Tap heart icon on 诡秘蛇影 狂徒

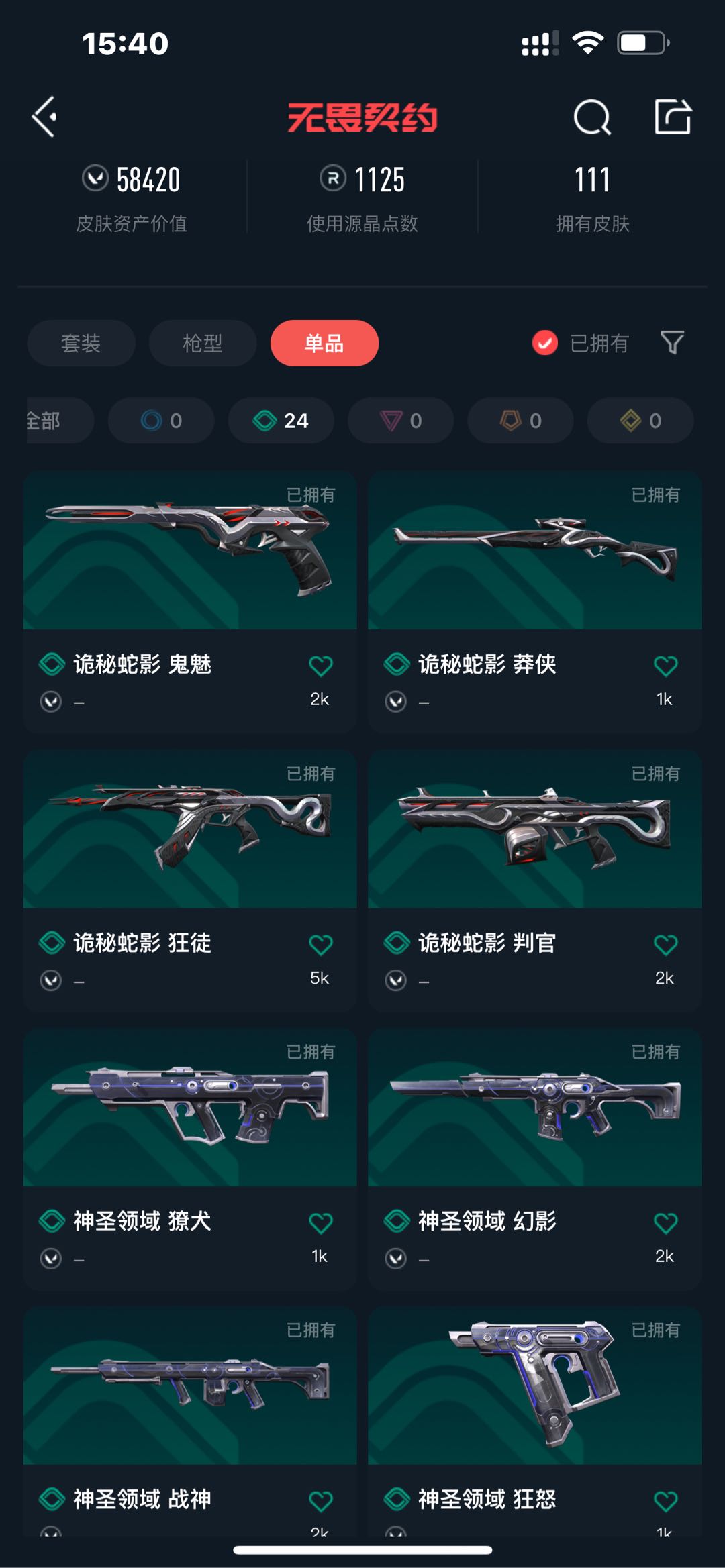pyautogui.click(x=320, y=945)
